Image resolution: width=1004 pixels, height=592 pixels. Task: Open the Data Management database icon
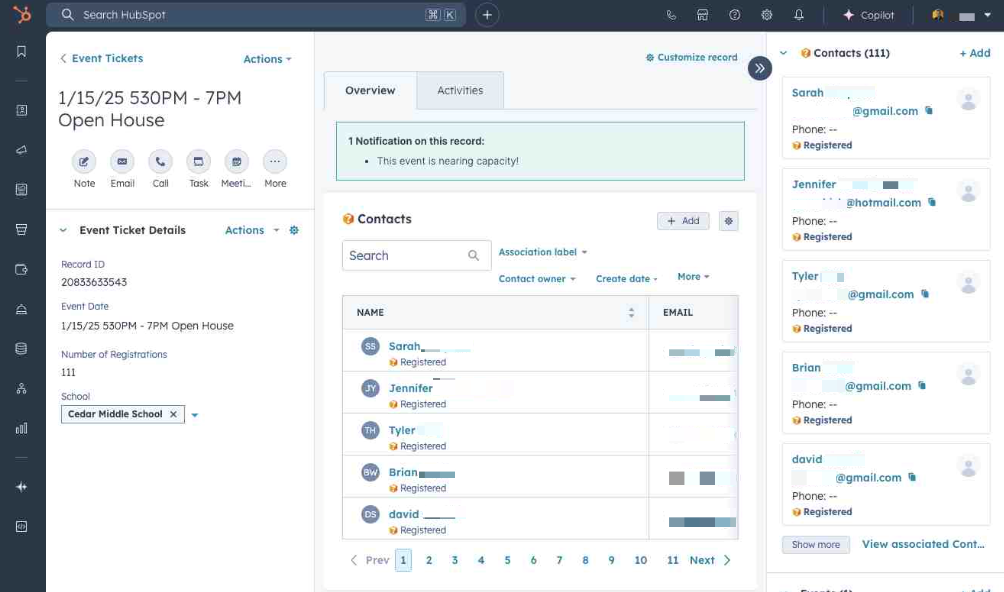(x=21, y=349)
